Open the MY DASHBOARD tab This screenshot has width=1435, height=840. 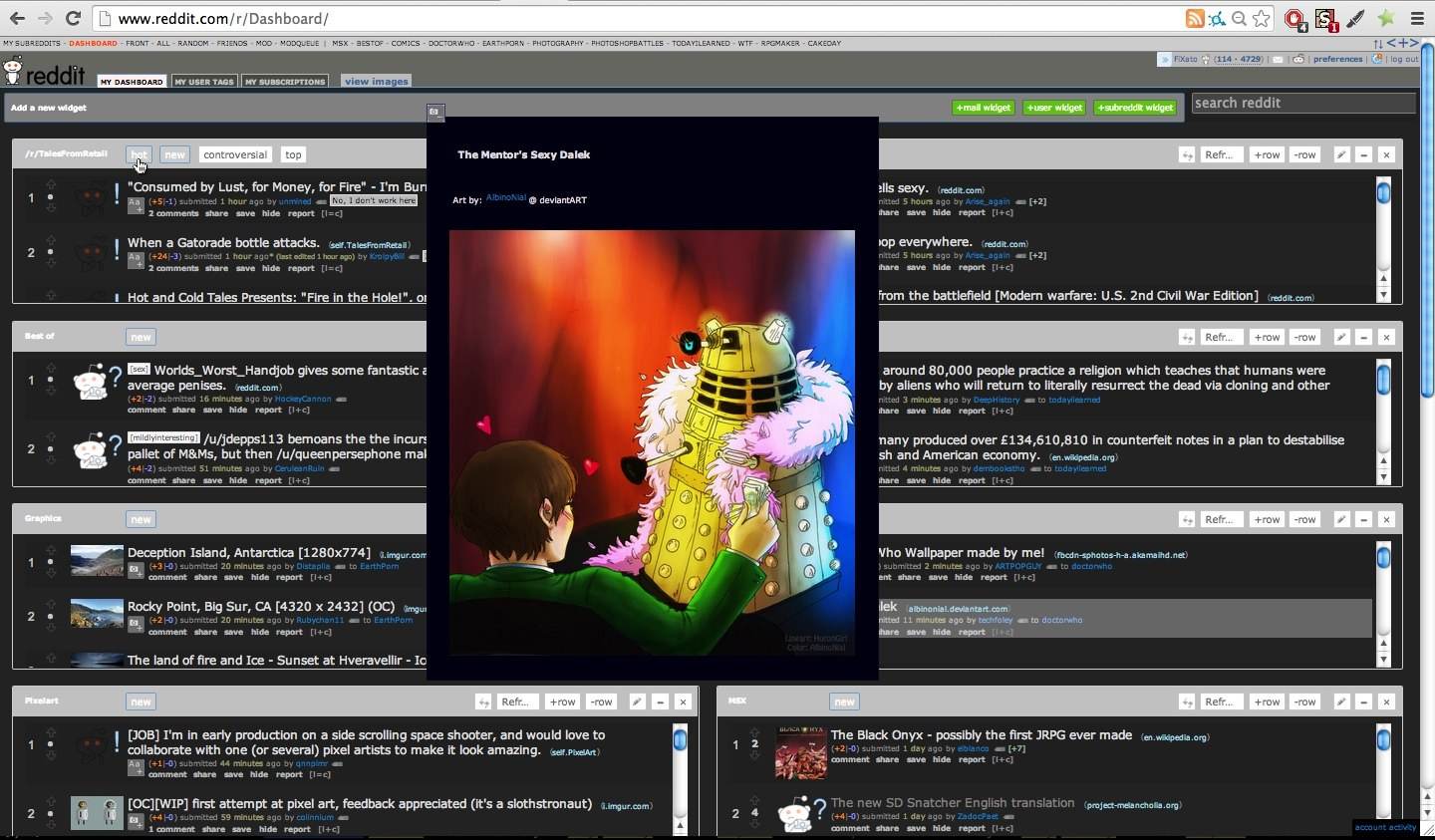pos(132,82)
